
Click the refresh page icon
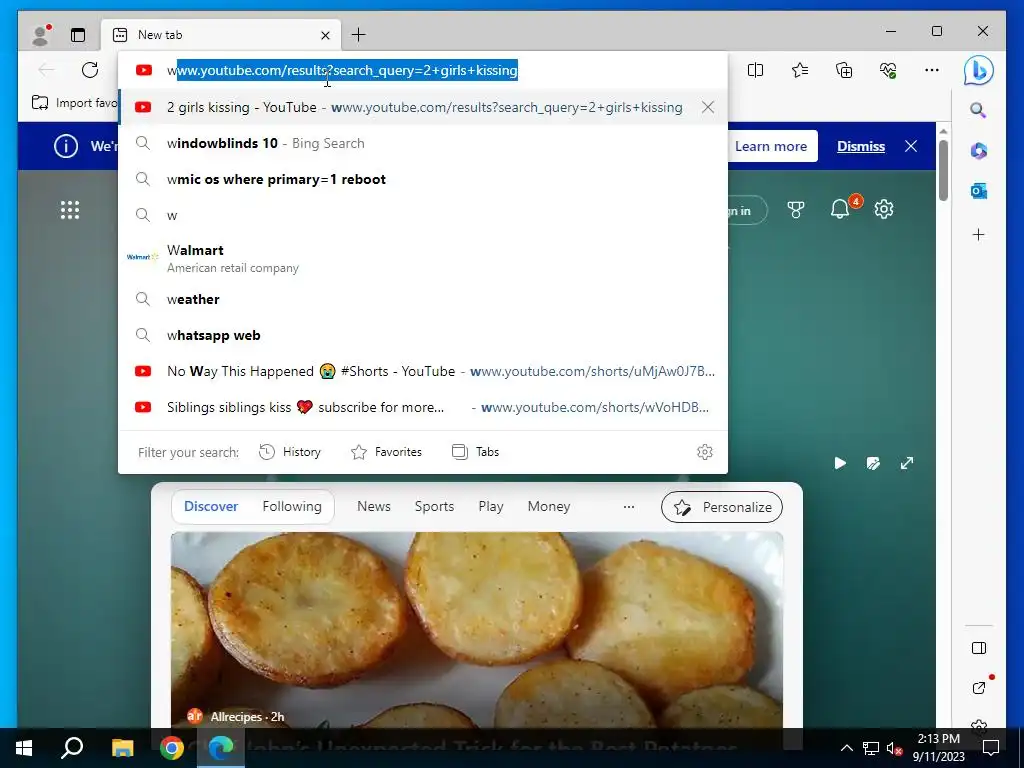(x=90, y=70)
